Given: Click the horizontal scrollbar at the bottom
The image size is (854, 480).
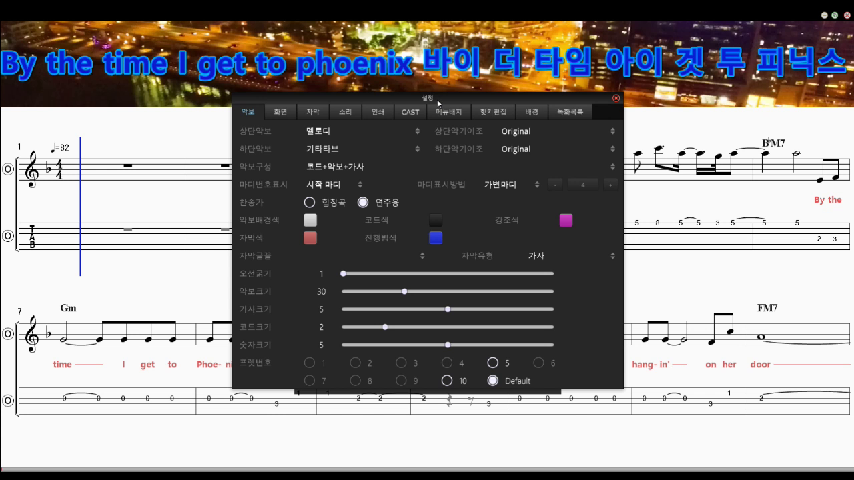Looking at the screenshot, I should click(427, 469).
